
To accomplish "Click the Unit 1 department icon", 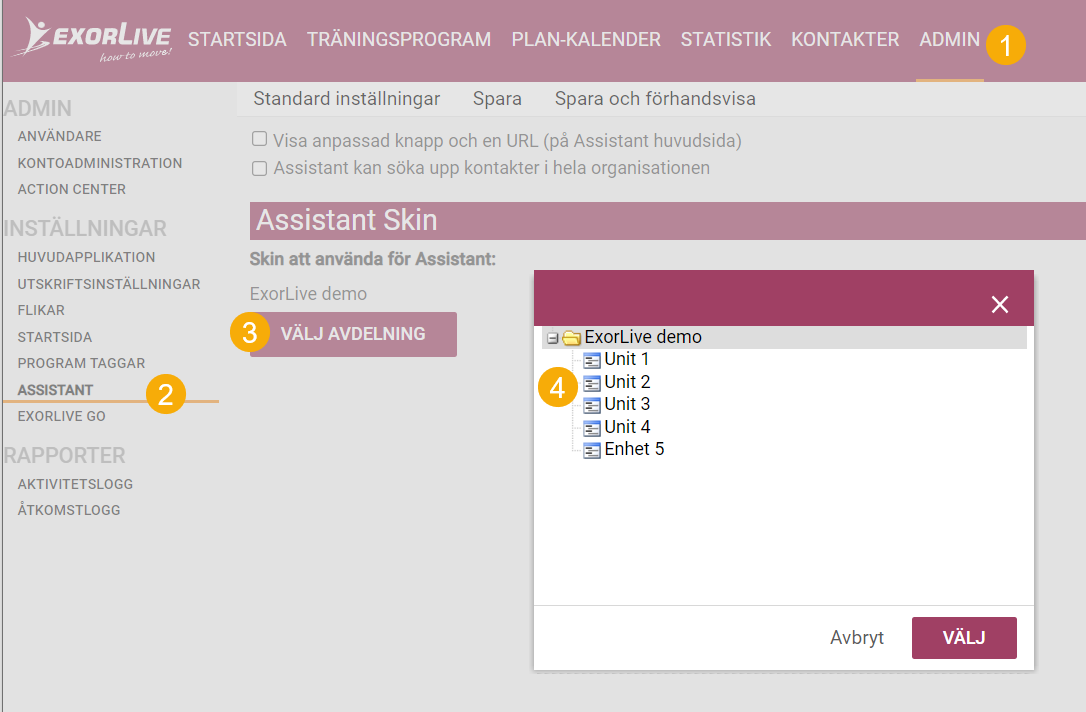I will (591, 360).
